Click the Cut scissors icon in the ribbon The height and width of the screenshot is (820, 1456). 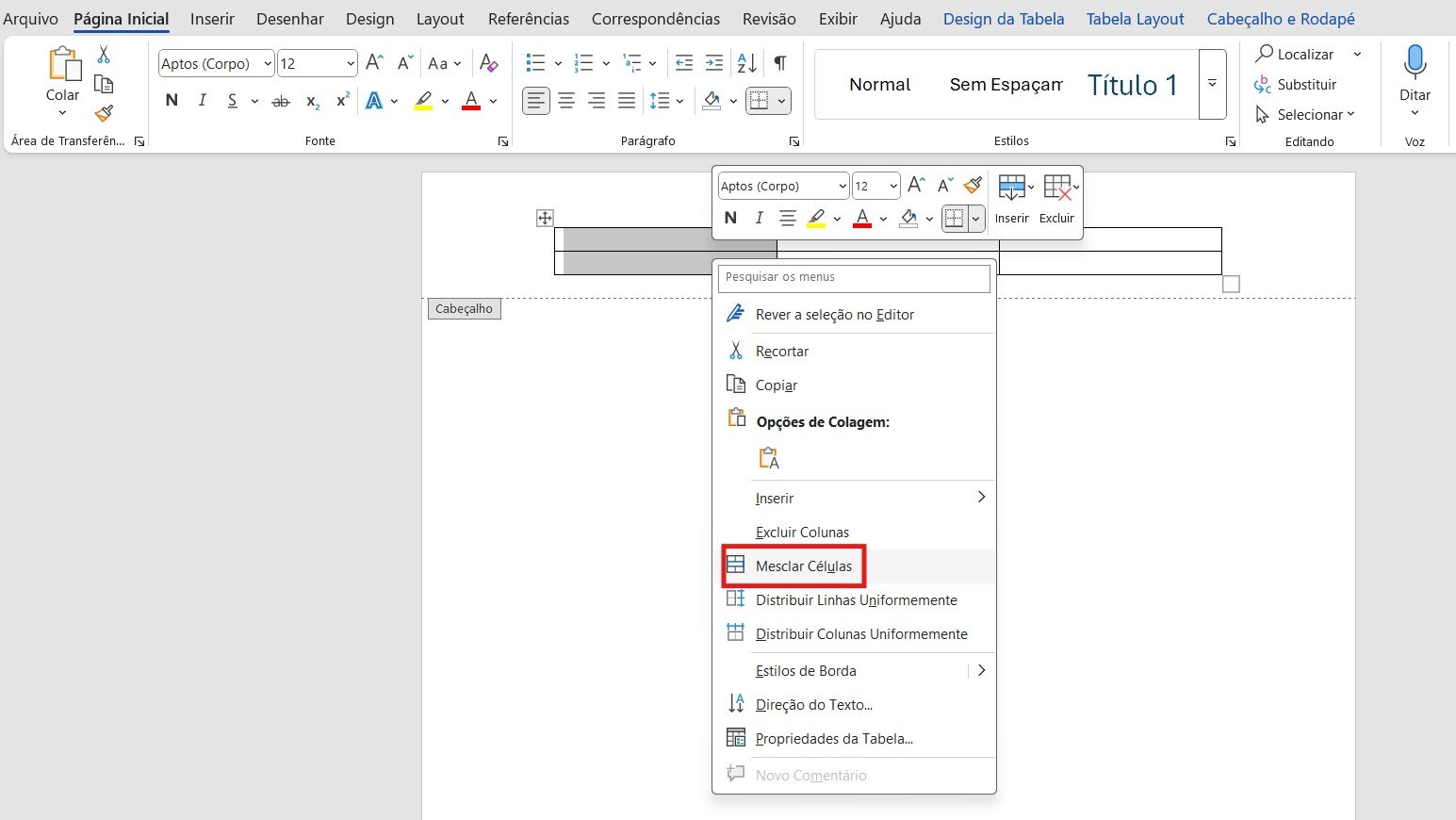click(x=104, y=55)
